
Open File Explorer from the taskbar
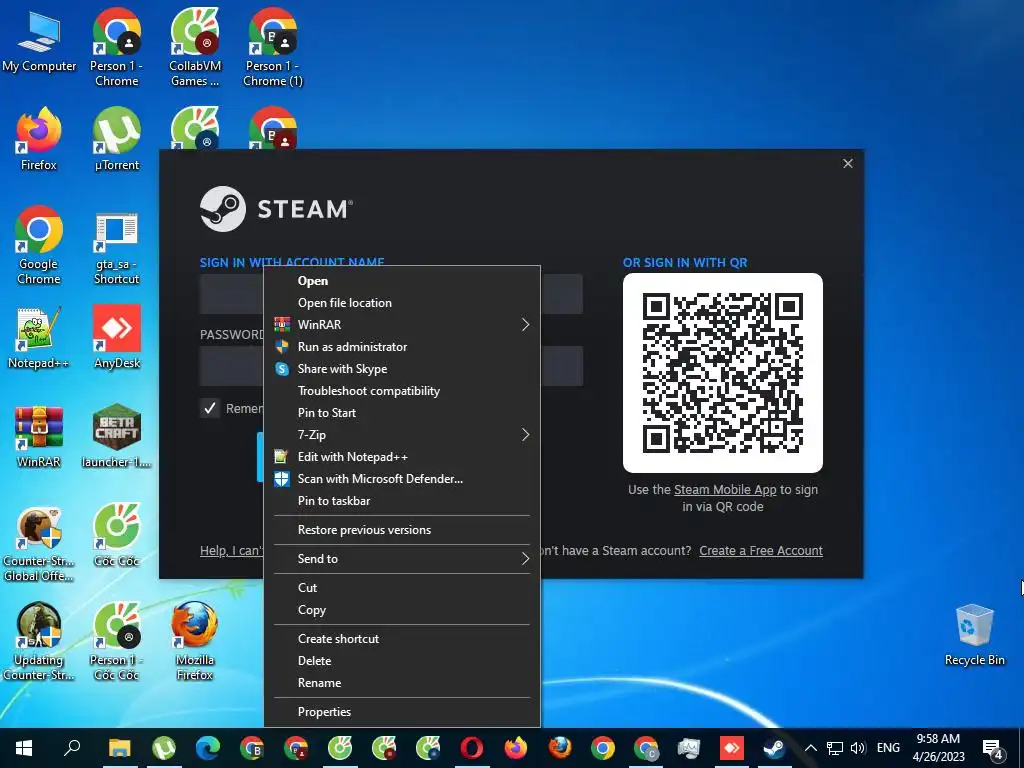coord(120,748)
